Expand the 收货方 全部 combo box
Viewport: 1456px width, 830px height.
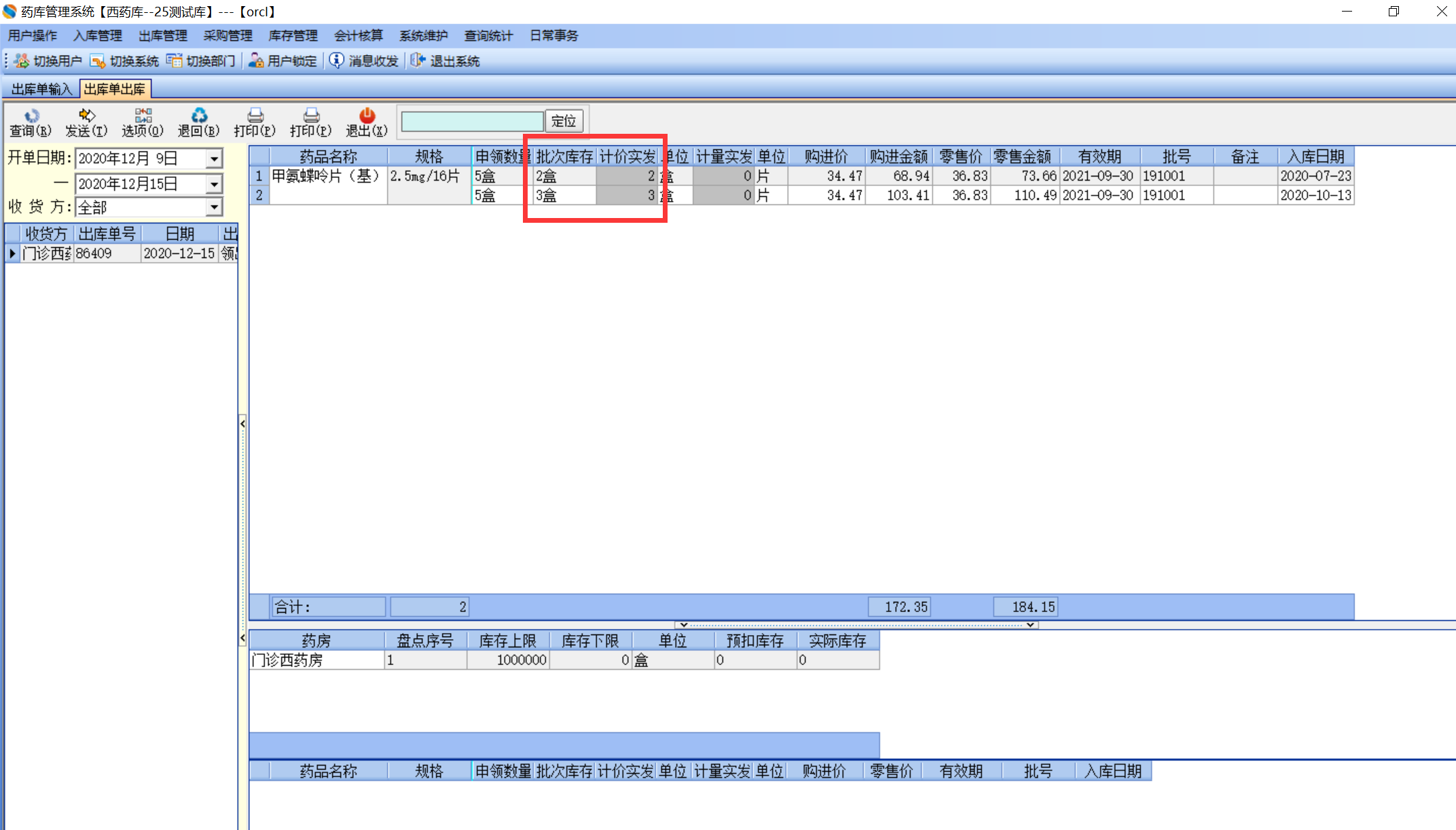(214, 207)
